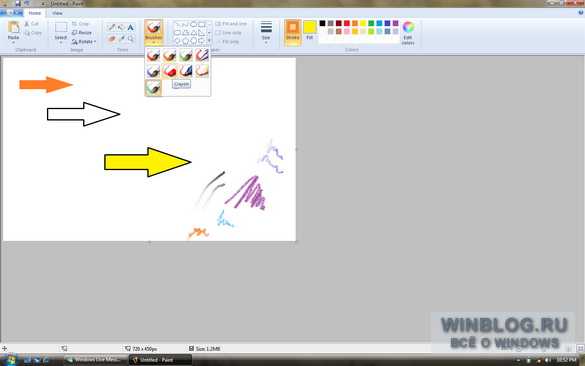Expand the Size line thickness dropdown
The image size is (585, 366).
(266, 33)
